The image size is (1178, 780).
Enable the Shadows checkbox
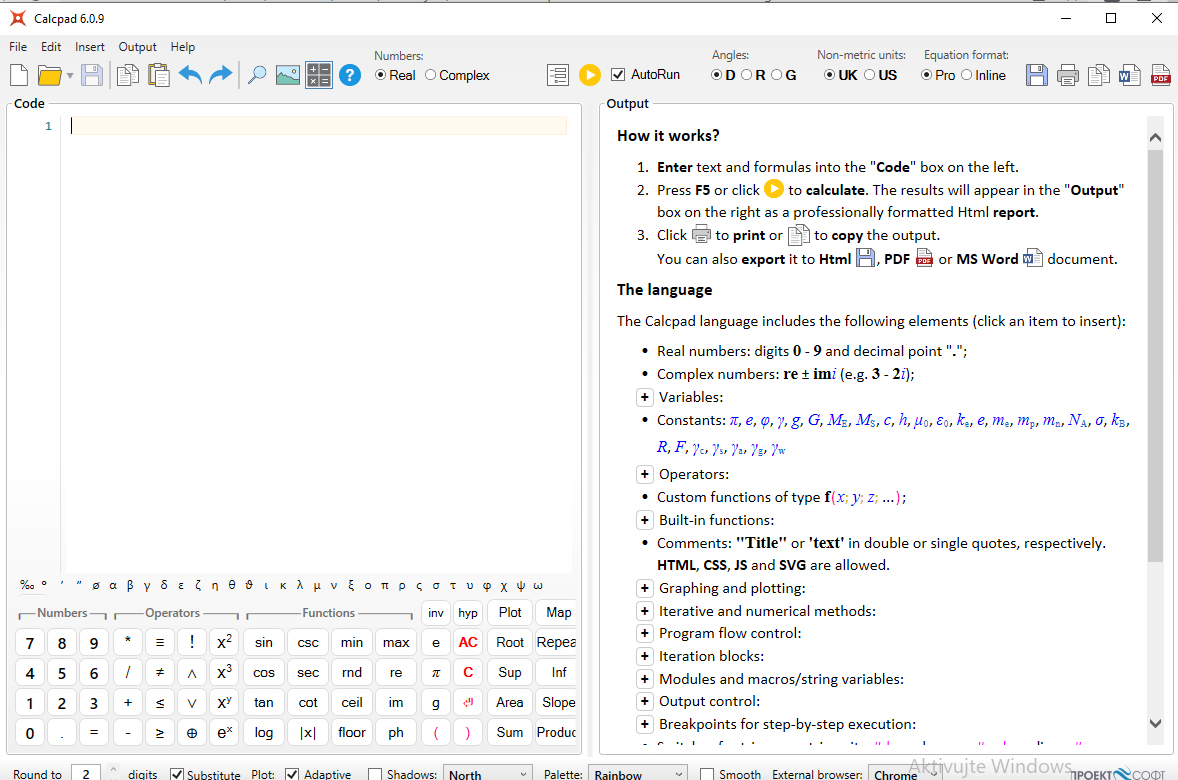[x=375, y=774]
